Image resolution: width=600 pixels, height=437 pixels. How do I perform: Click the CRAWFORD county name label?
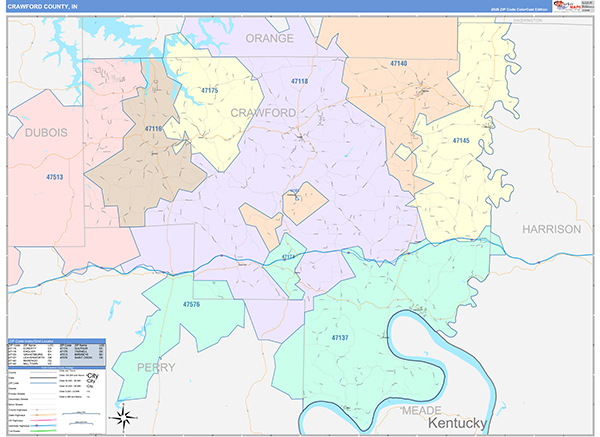point(263,113)
